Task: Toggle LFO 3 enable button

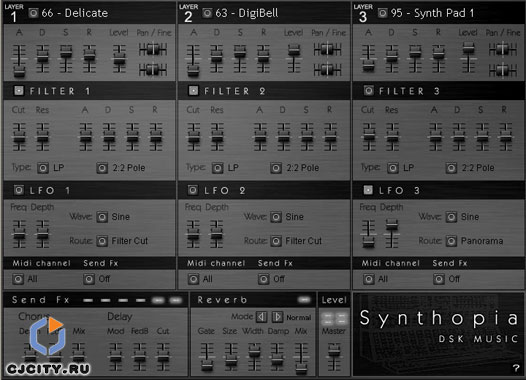Action: 368,190
